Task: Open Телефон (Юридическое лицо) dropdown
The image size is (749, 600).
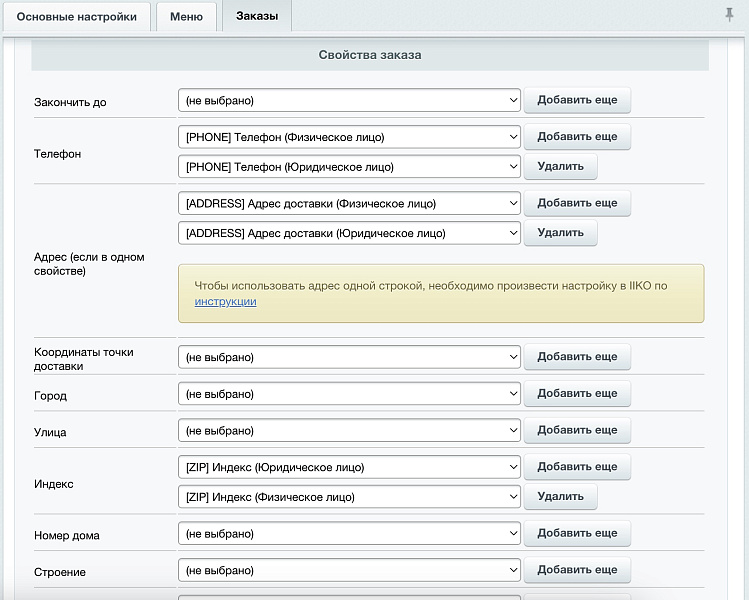Action: [x=349, y=167]
